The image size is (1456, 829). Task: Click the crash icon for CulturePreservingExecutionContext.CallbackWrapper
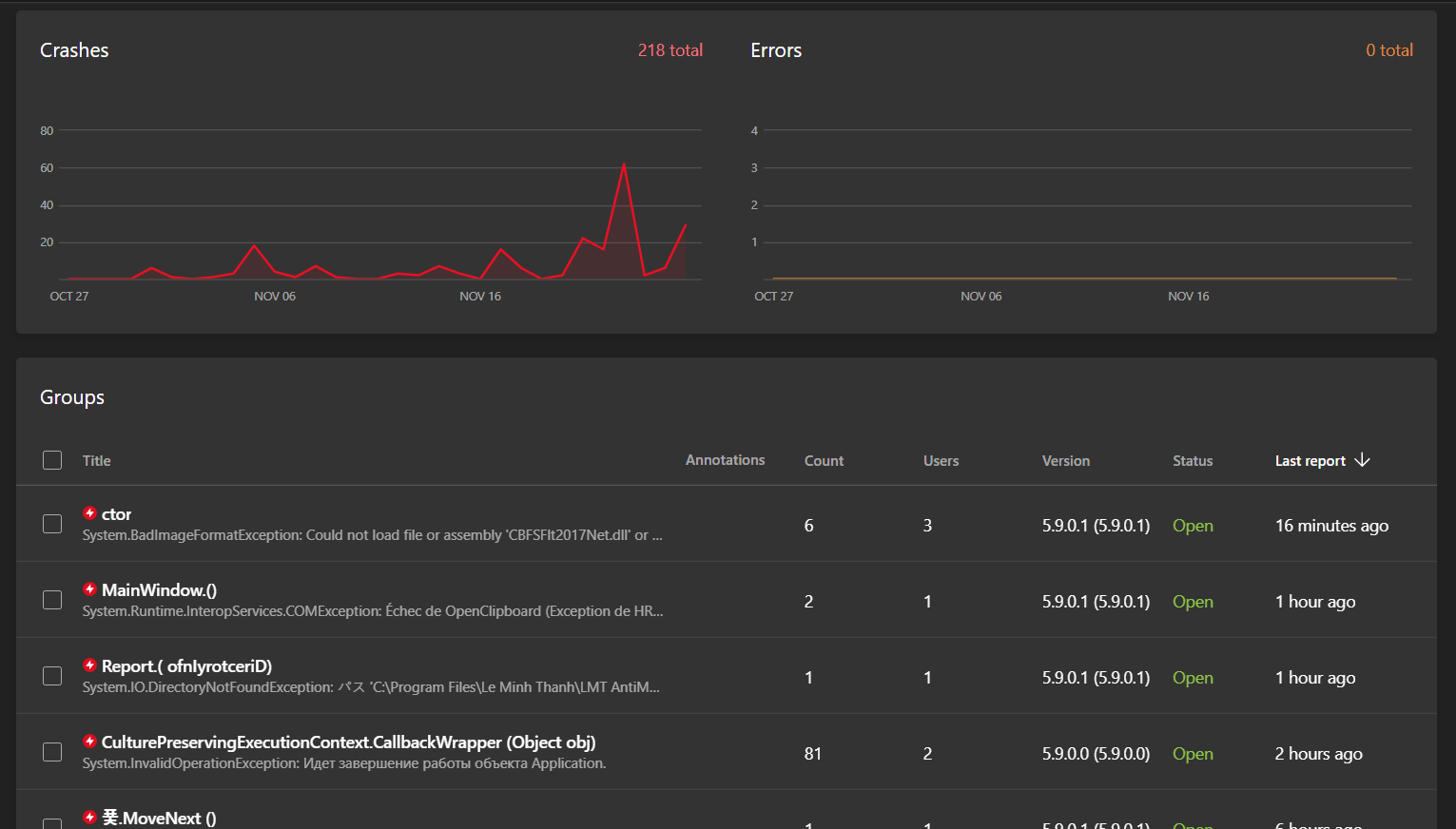pyautogui.click(x=89, y=742)
